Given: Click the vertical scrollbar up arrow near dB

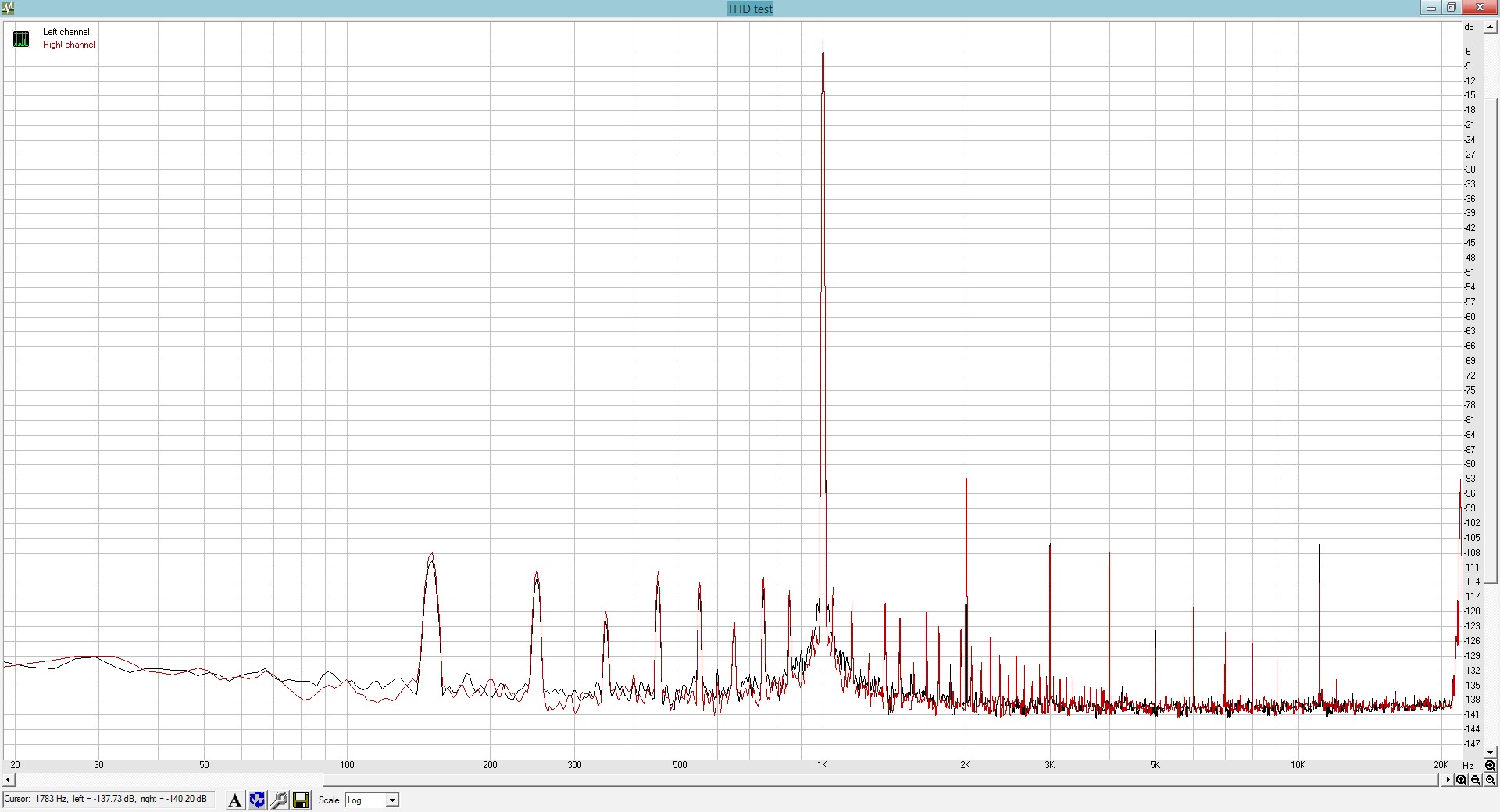Looking at the screenshot, I should click(1490, 27).
